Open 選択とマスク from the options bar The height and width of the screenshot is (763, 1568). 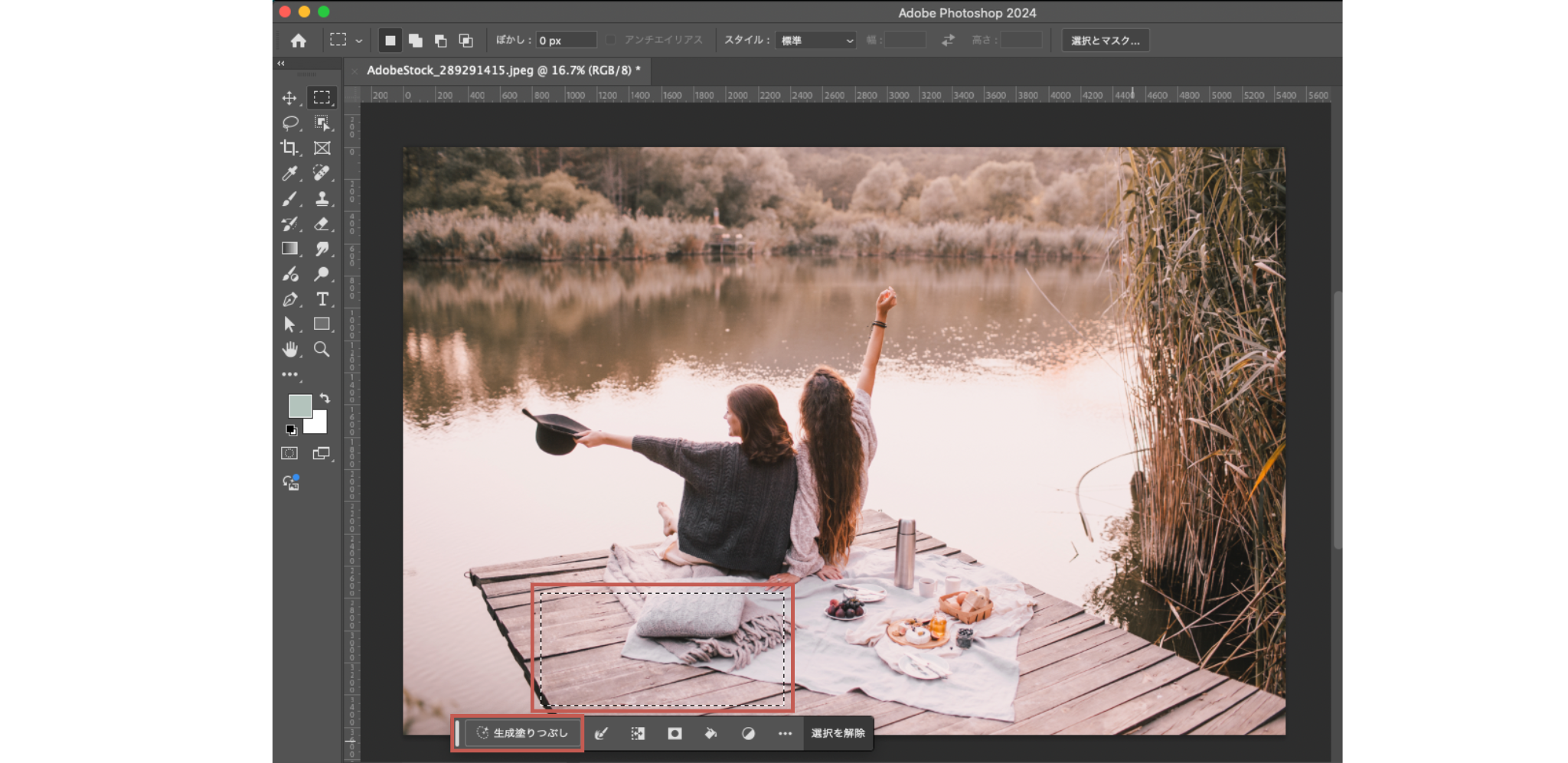click(1105, 40)
